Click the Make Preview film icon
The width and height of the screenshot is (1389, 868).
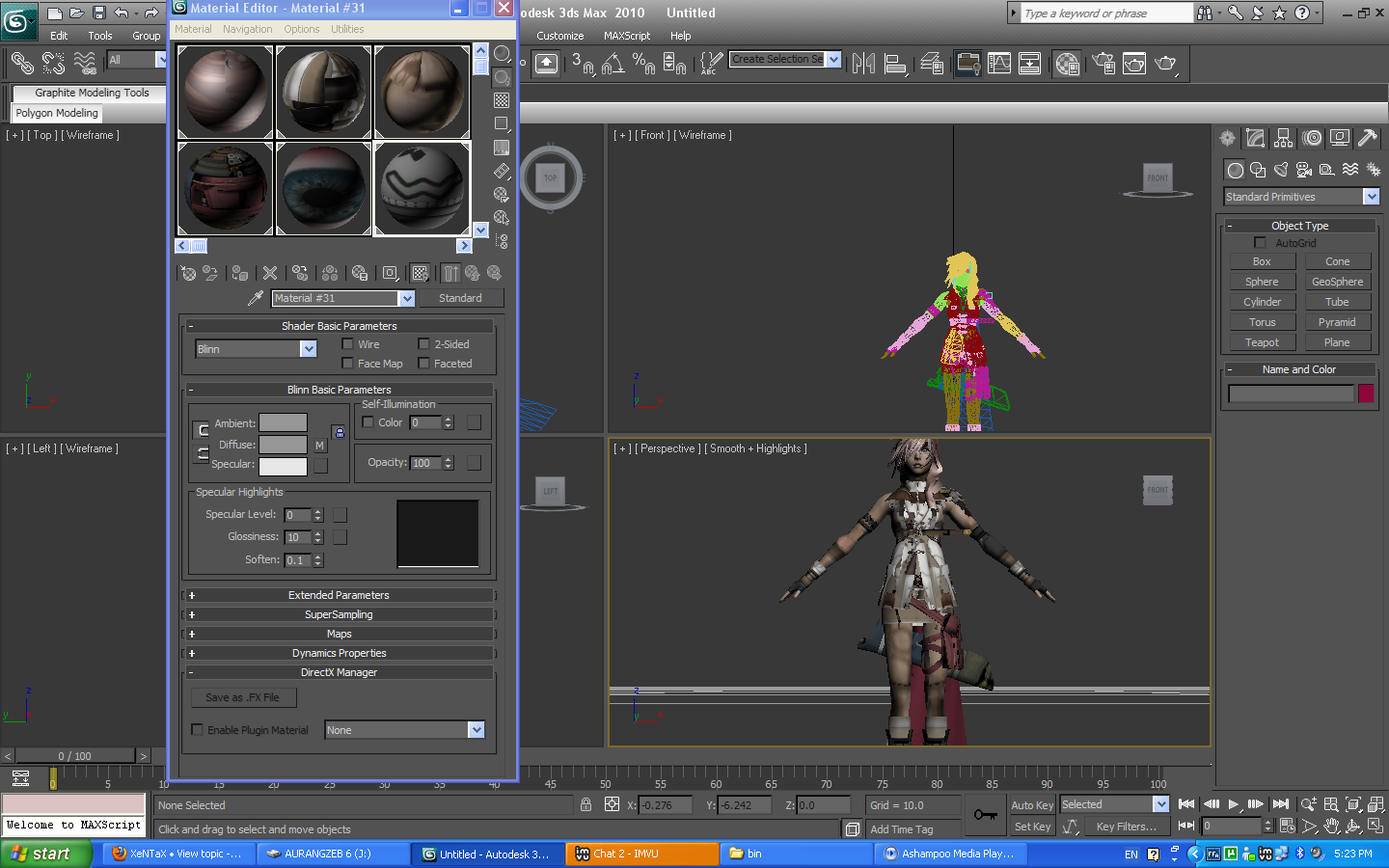502,171
